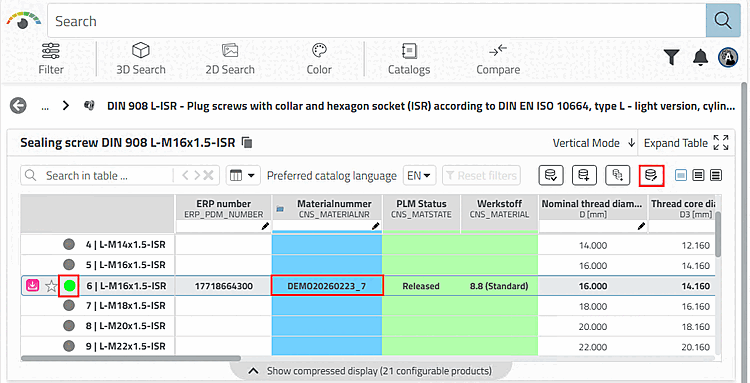The width and height of the screenshot is (750, 383).
Task: Open the EN catalog language dropdown
Action: (419, 175)
